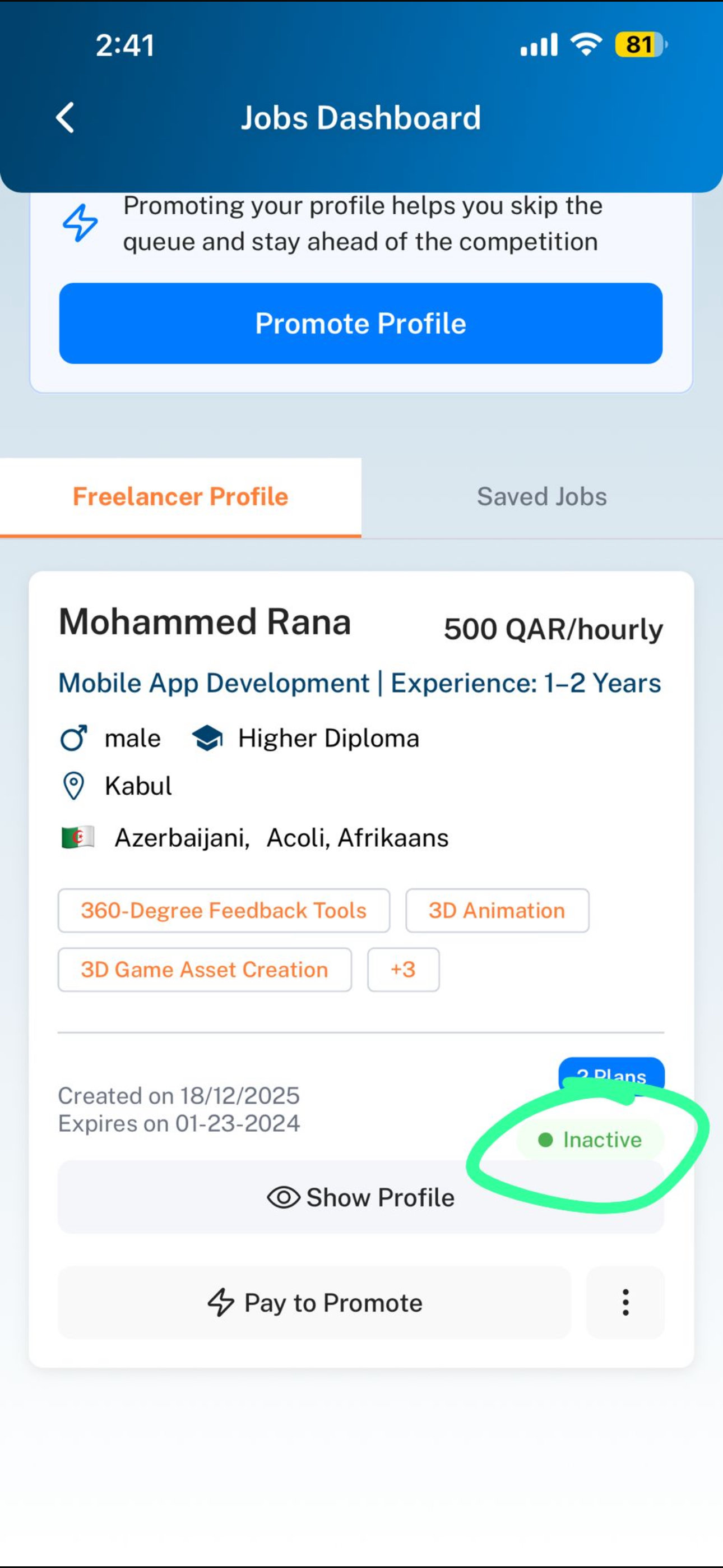
Task: Select the Freelancer Profile tab
Action: pos(180,497)
